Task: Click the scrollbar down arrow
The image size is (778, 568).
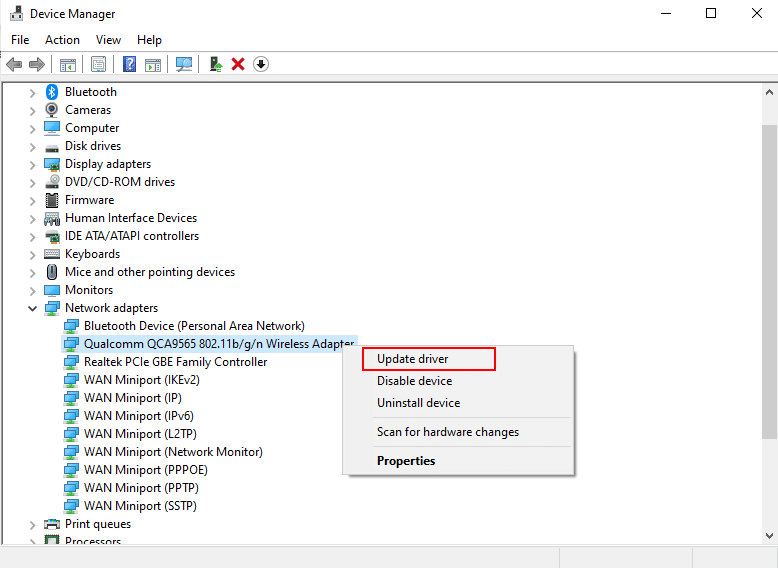Action: [769, 536]
